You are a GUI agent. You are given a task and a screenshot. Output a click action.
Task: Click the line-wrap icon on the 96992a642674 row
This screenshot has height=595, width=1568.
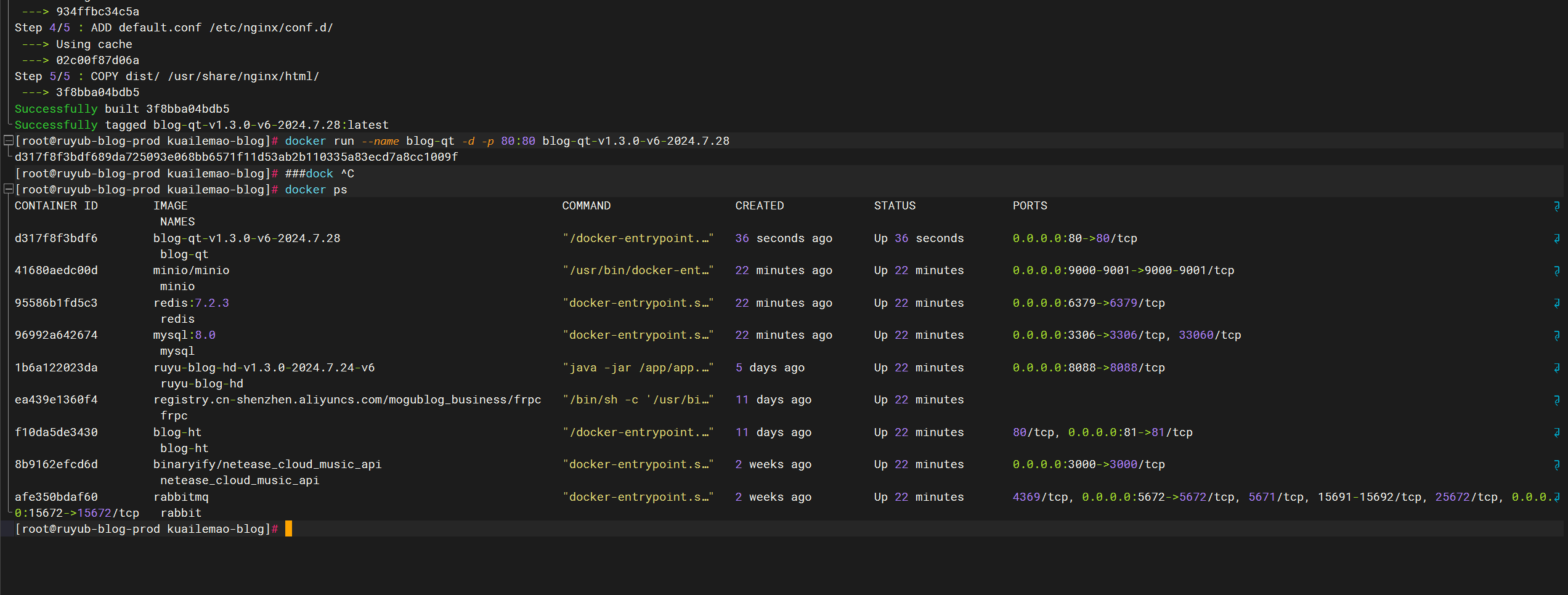(x=1557, y=336)
